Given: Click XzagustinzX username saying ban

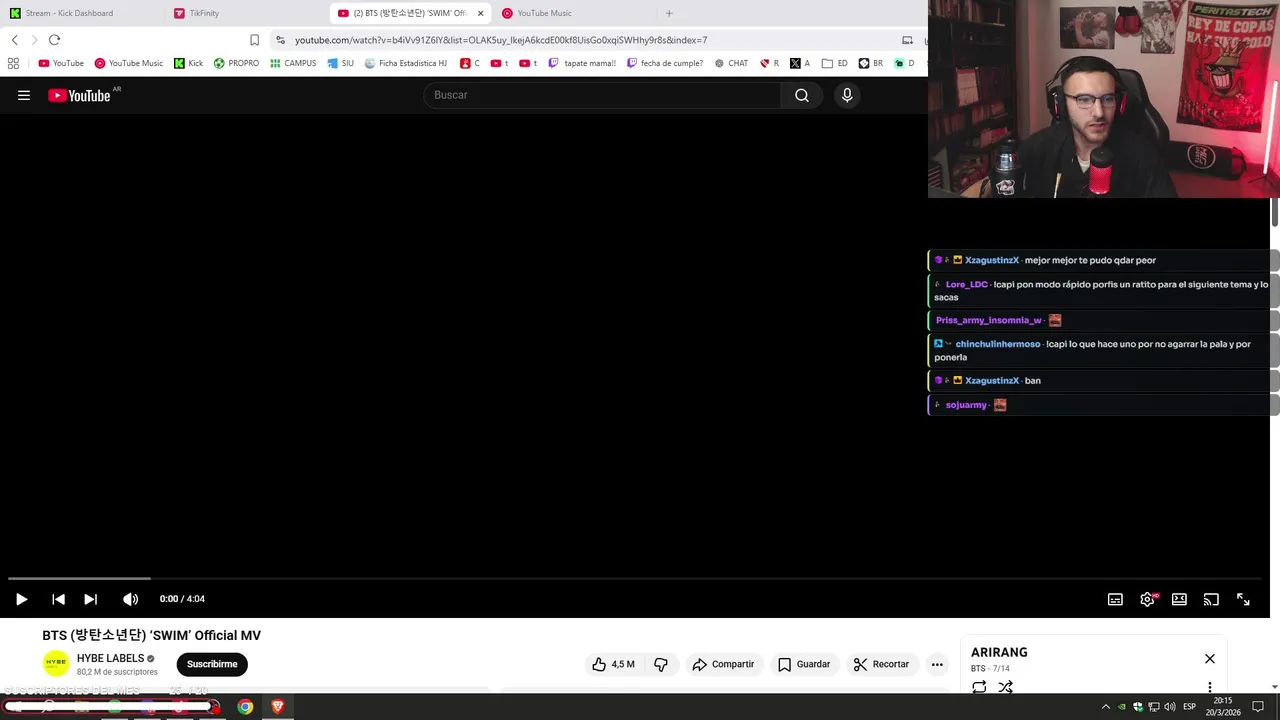Looking at the screenshot, I should point(991,380).
